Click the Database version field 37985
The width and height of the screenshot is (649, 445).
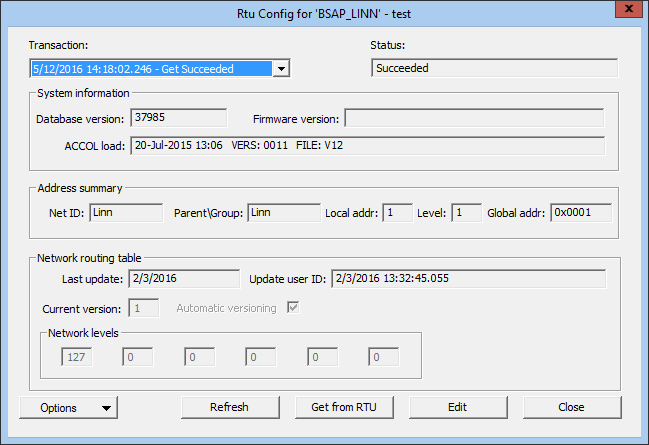178,118
